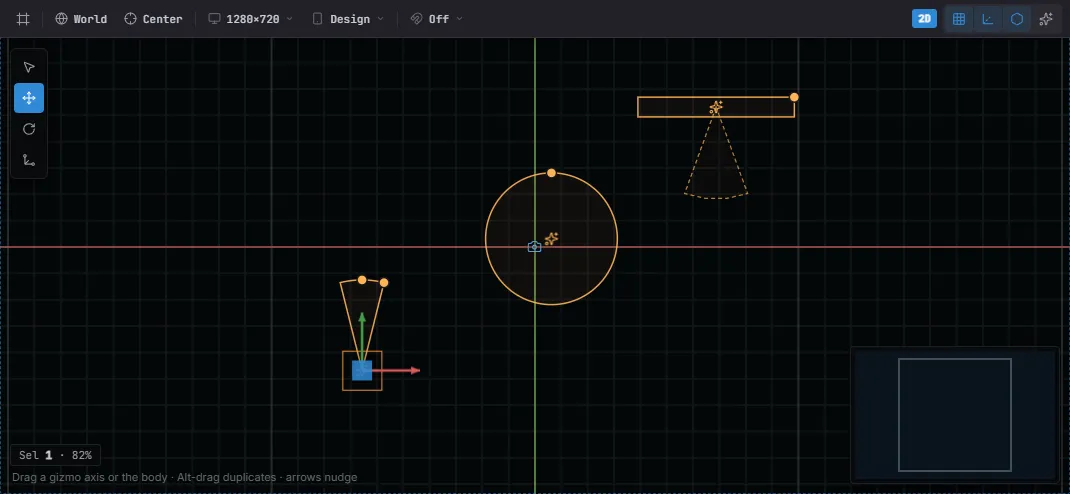
Task: Click the rectangle emitter's corner handle
Action: click(794, 97)
